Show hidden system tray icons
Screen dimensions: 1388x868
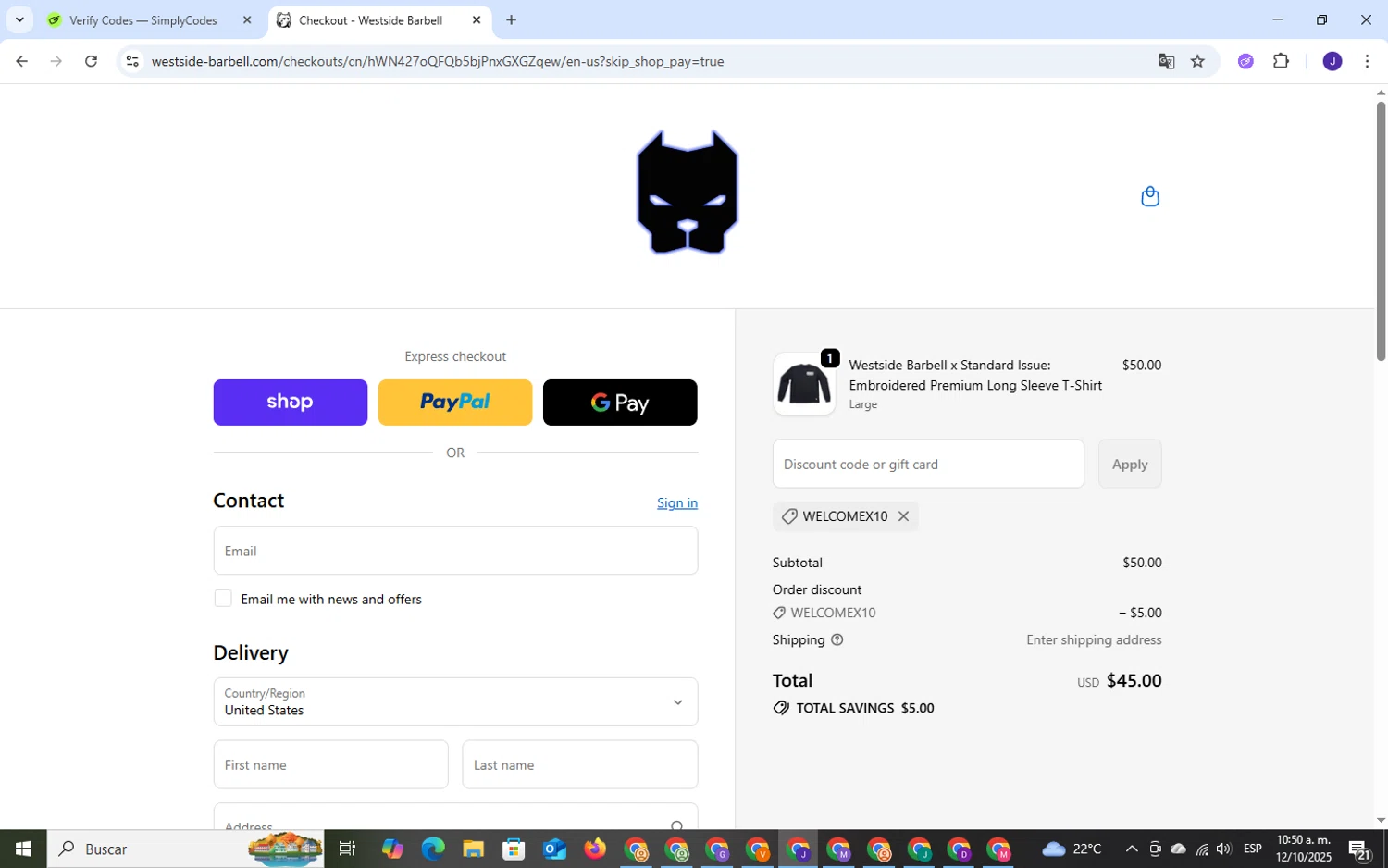pos(1131,849)
